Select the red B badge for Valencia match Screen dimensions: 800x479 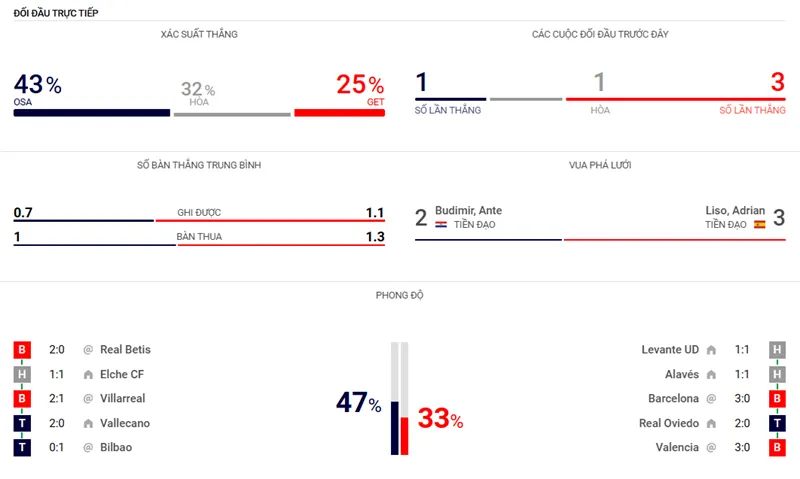click(777, 448)
